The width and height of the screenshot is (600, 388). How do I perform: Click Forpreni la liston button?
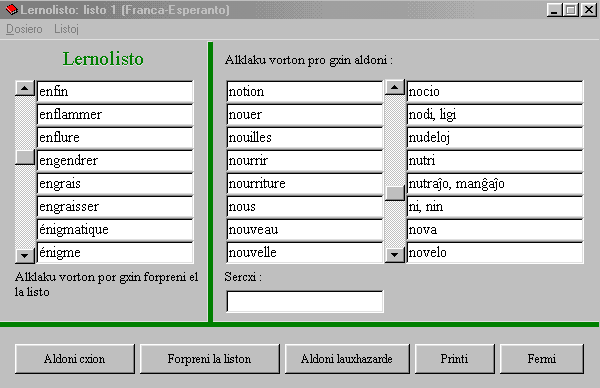pos(209,359)
